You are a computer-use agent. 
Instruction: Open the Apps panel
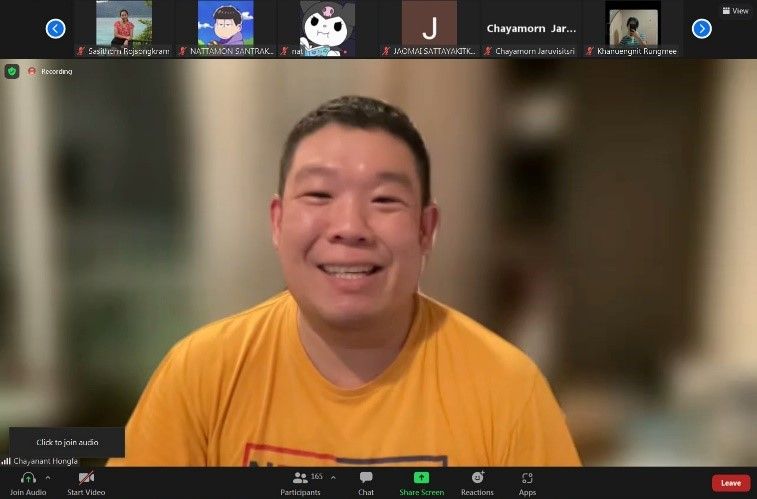coord(527,478)
